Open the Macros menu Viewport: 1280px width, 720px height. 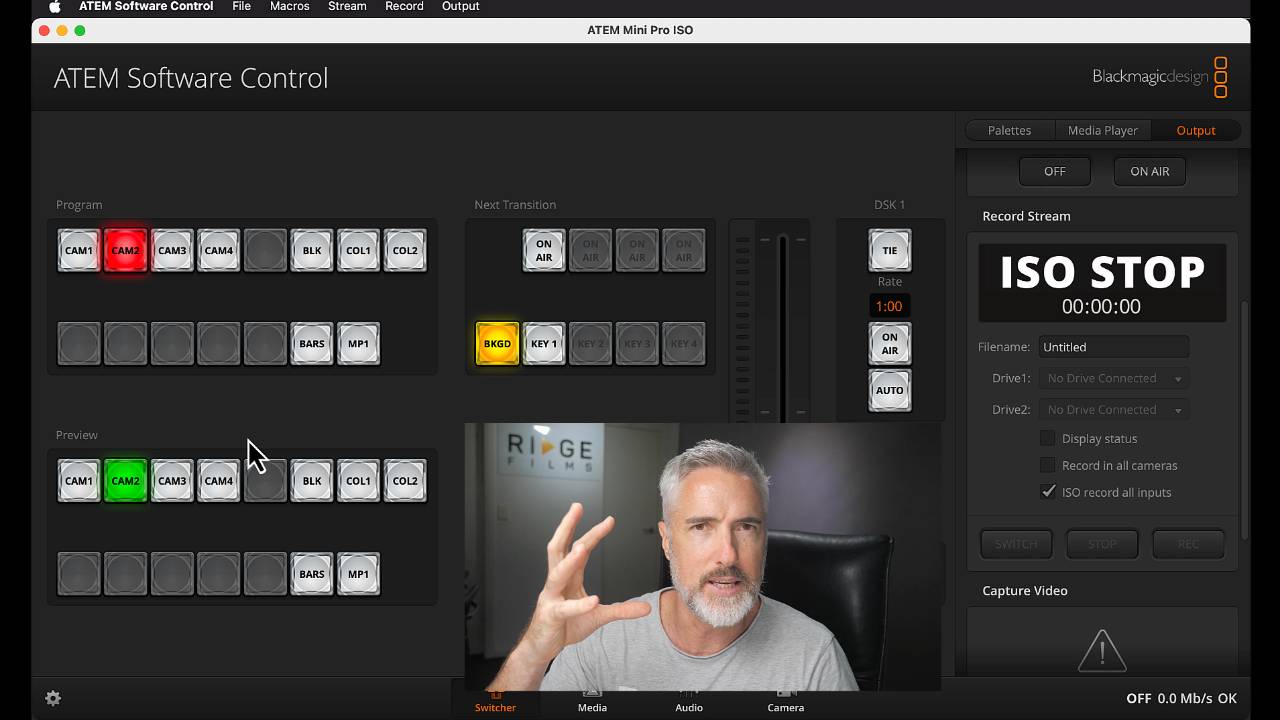(x=289, y=7)
